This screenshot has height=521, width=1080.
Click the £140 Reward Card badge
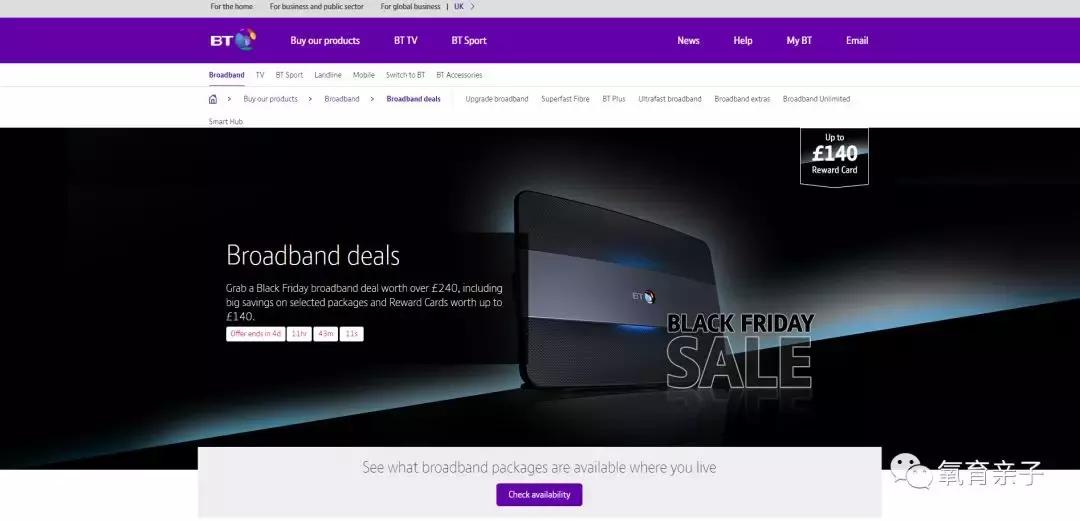point(834,156)
